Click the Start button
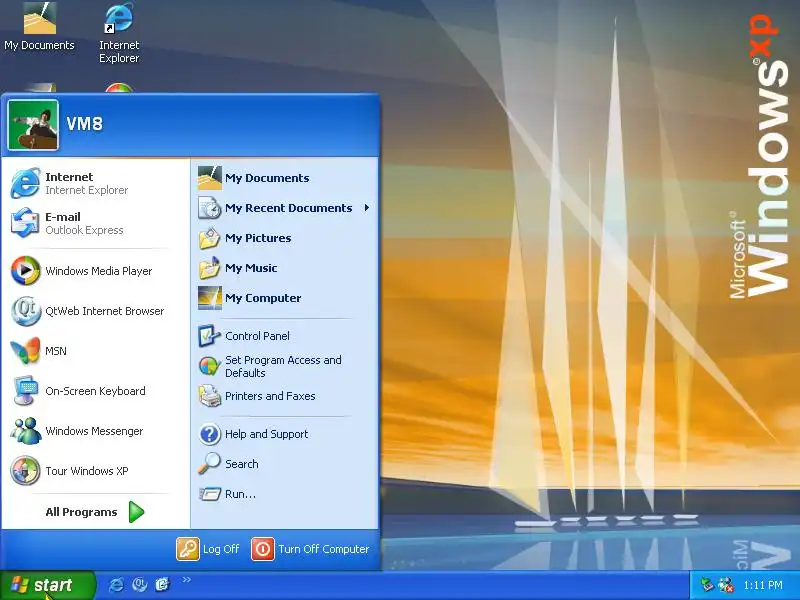This screenshot has width=800, height=600. click(x=47, y=585)
